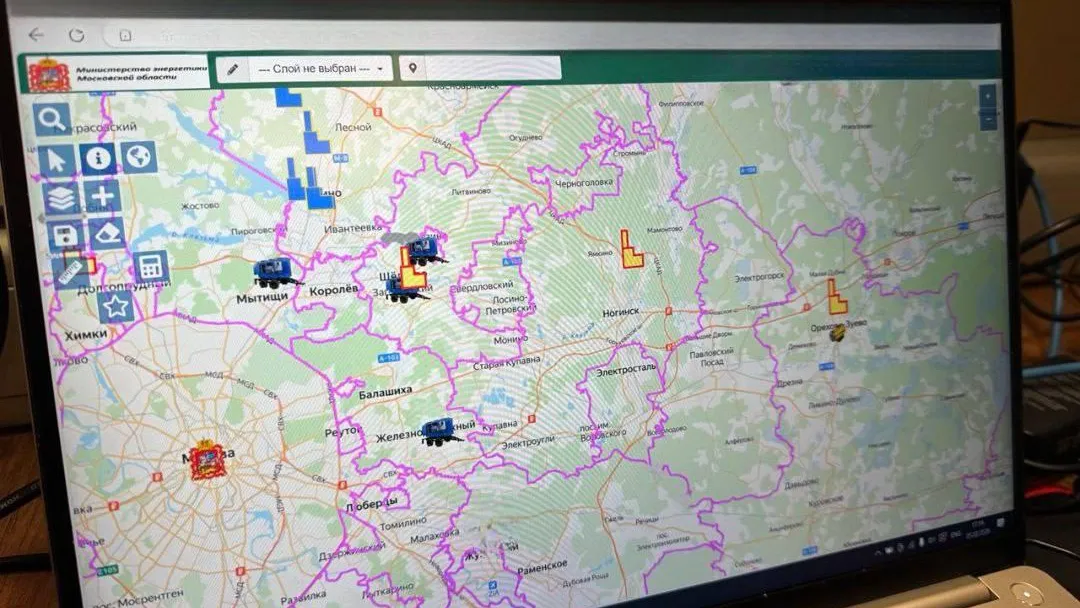Activate the object info tool
Viewport: 1080px width, 608px height.
pyautogui.click(x=98, y=158)
